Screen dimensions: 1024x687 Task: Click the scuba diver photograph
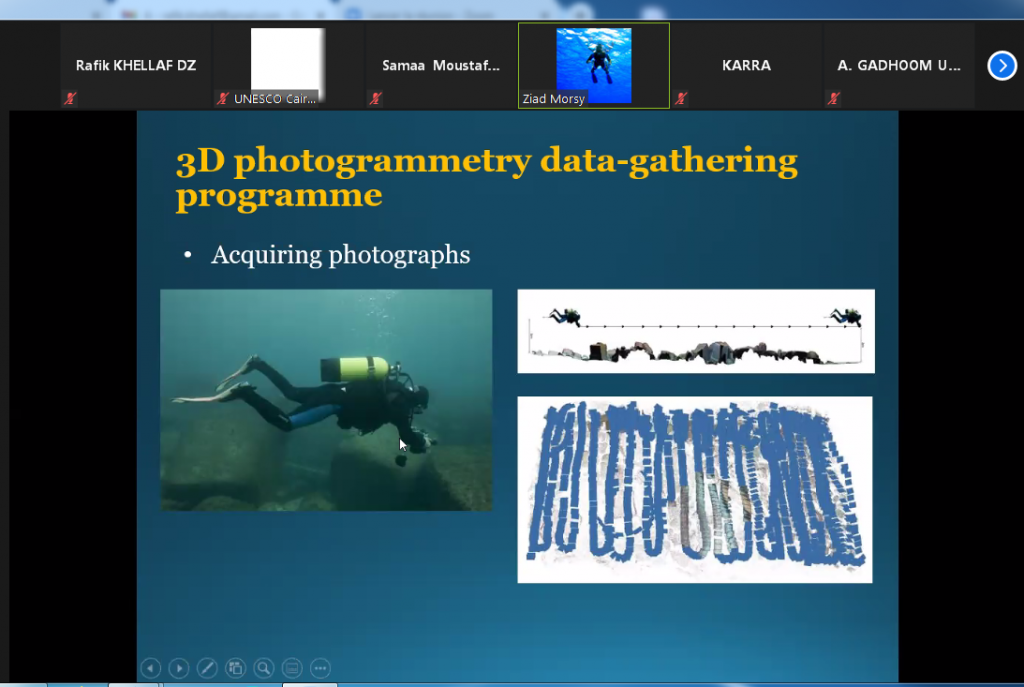pos(326,400)
